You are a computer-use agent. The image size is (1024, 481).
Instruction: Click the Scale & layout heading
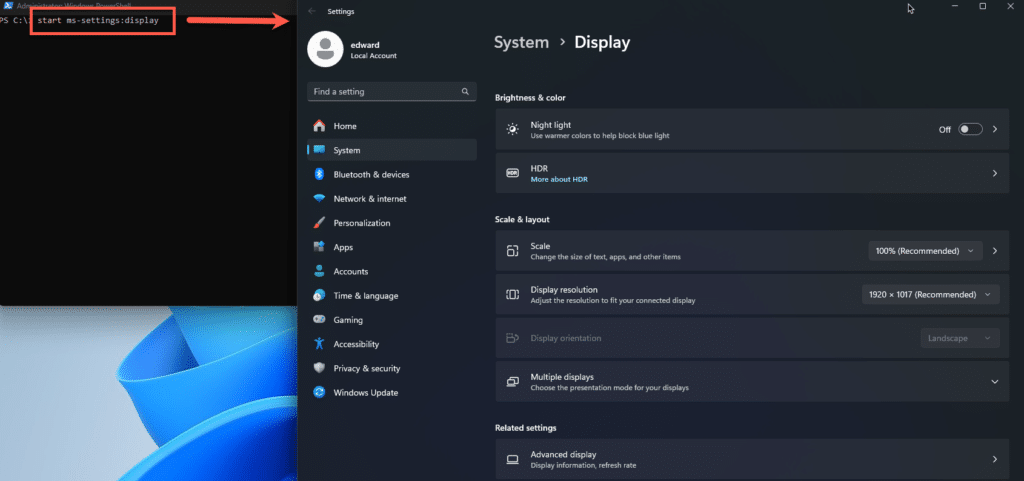(x=522, y=219)
